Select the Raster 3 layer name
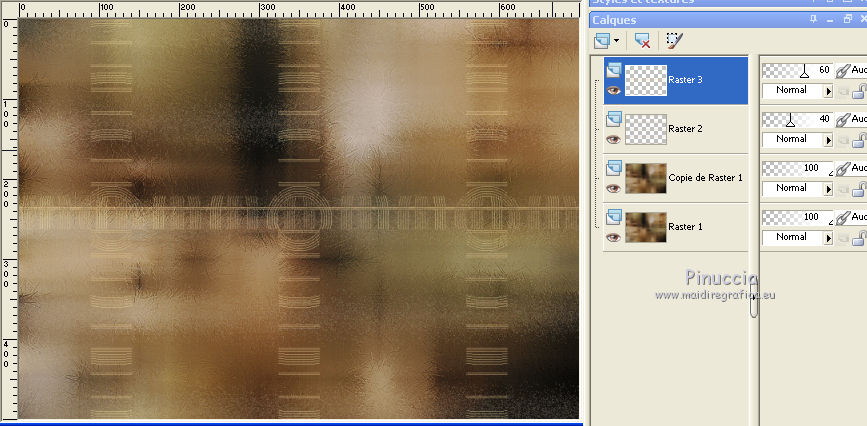This screenshot has width=867, height=426. click(x=685, y=80)
